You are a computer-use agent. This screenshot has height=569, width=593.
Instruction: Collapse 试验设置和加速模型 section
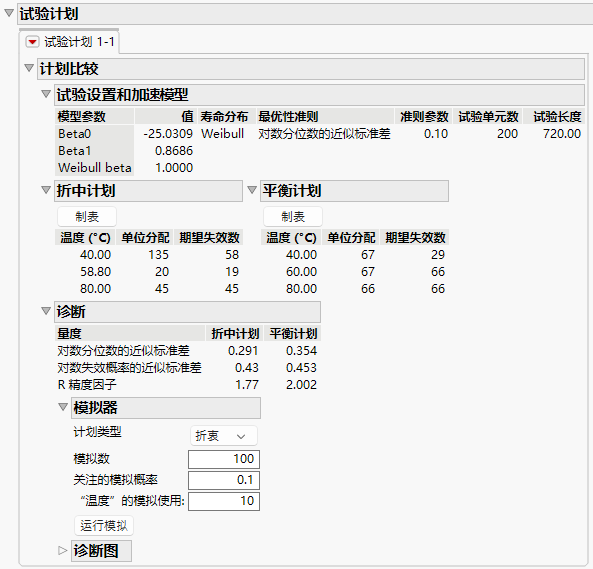(46, 94)
